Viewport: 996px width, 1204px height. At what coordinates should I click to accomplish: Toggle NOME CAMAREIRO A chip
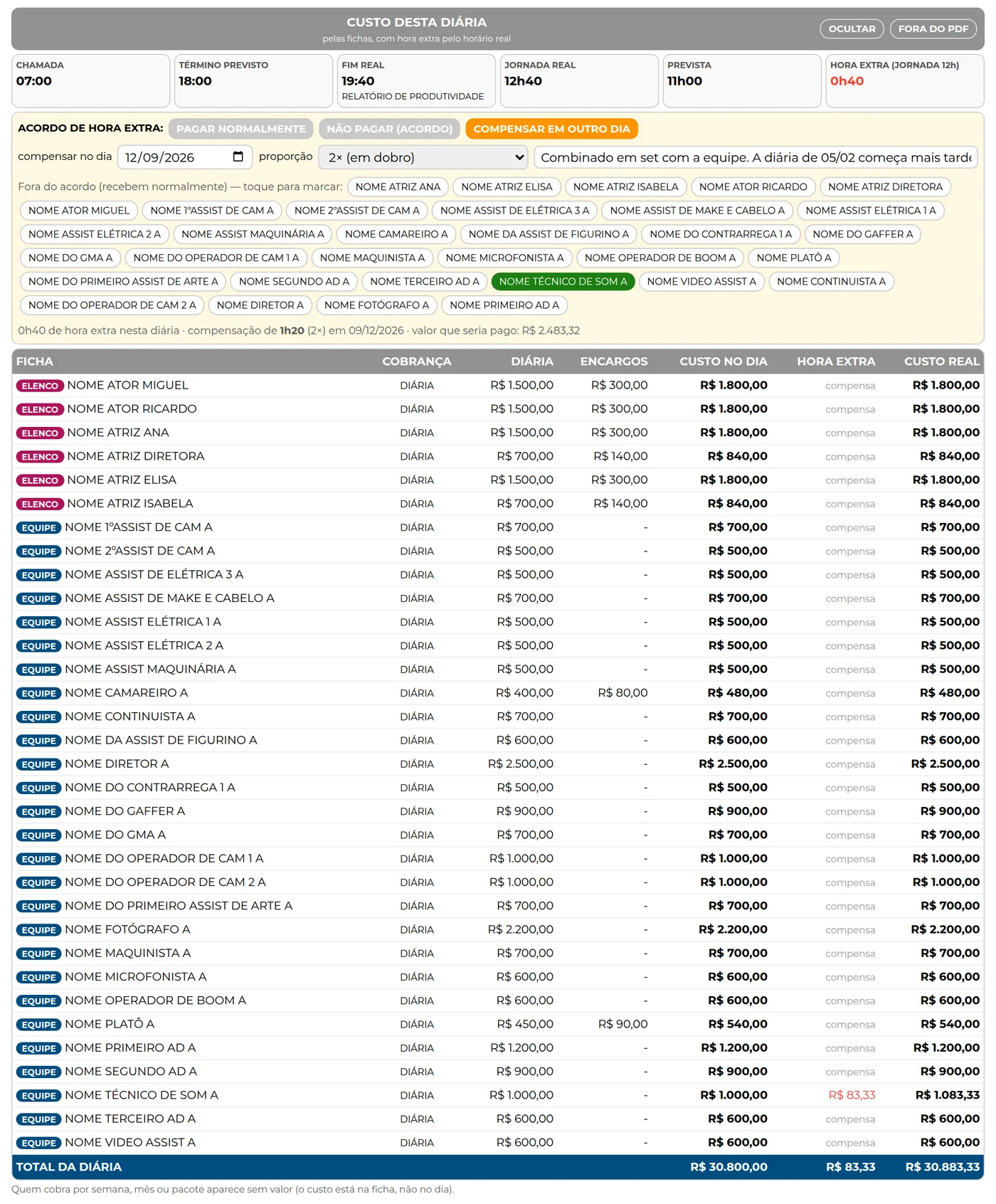point(396,234)
